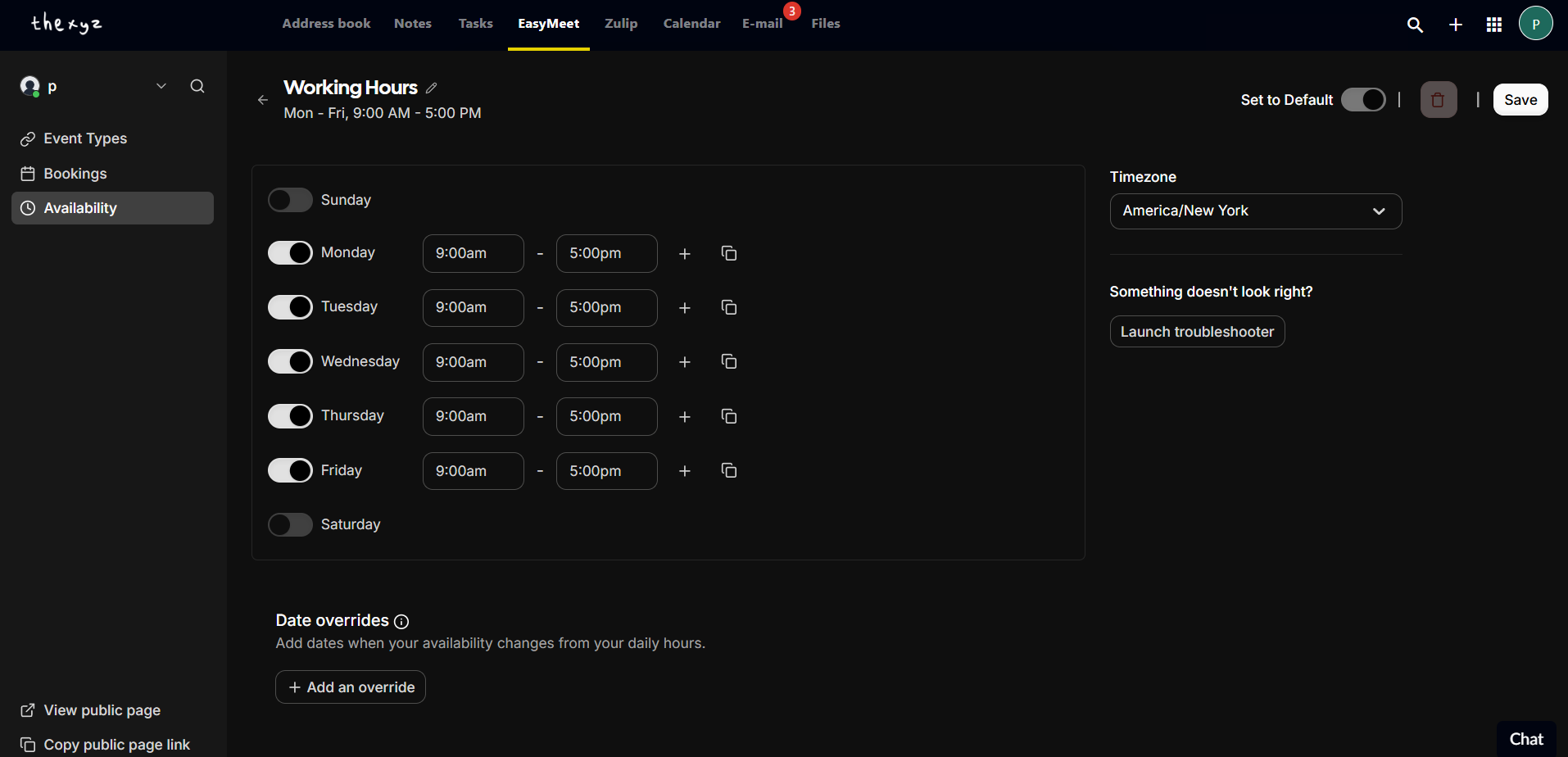Copy Monday's times with the copy icon
This screenshot has width=1568, height=757.
click(x=728, y=253)
